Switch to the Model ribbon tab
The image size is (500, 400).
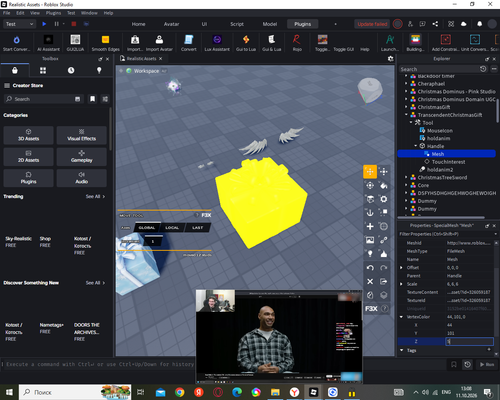(x=270, y=24)
